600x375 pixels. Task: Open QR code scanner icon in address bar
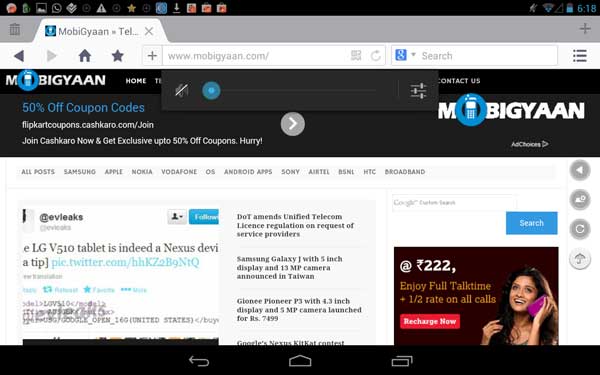[356, 56]
